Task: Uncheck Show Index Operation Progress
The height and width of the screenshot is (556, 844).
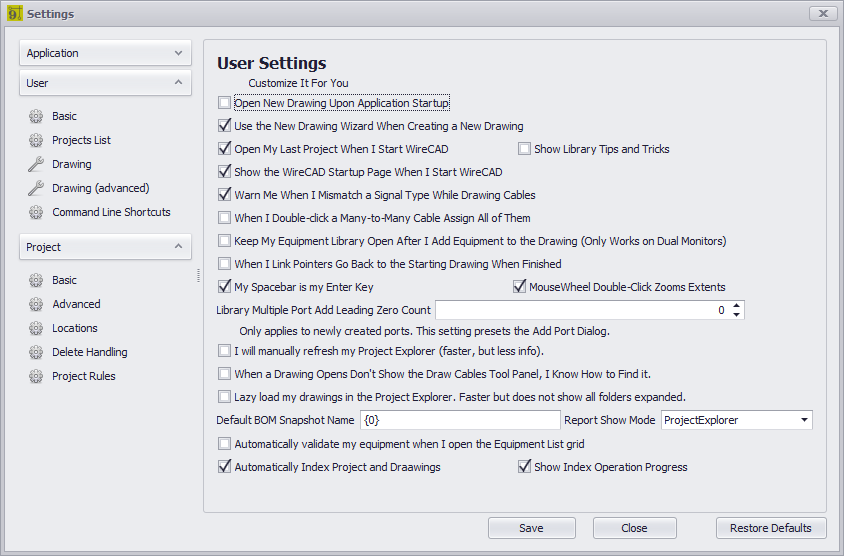Action: [524, 467]
